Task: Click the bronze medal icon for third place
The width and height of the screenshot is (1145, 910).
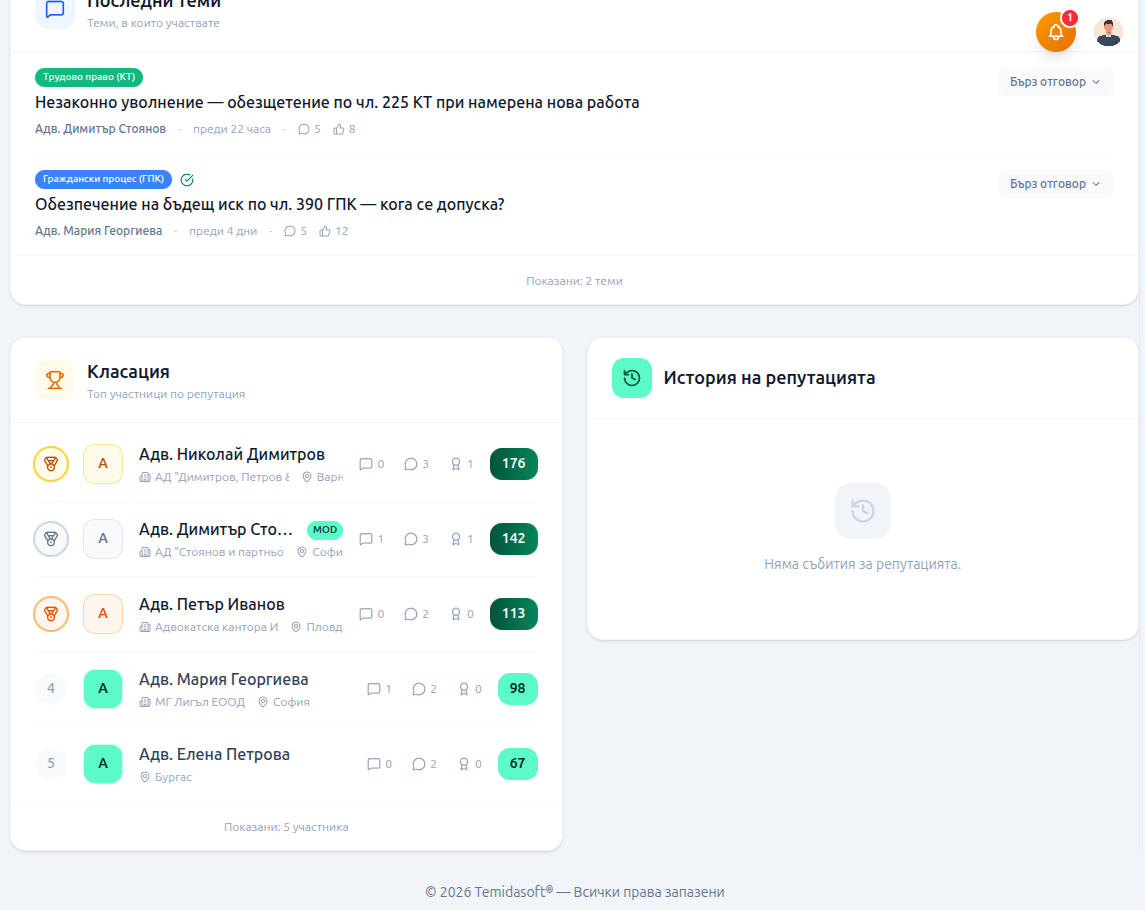Action: click(x=51, y=614)
